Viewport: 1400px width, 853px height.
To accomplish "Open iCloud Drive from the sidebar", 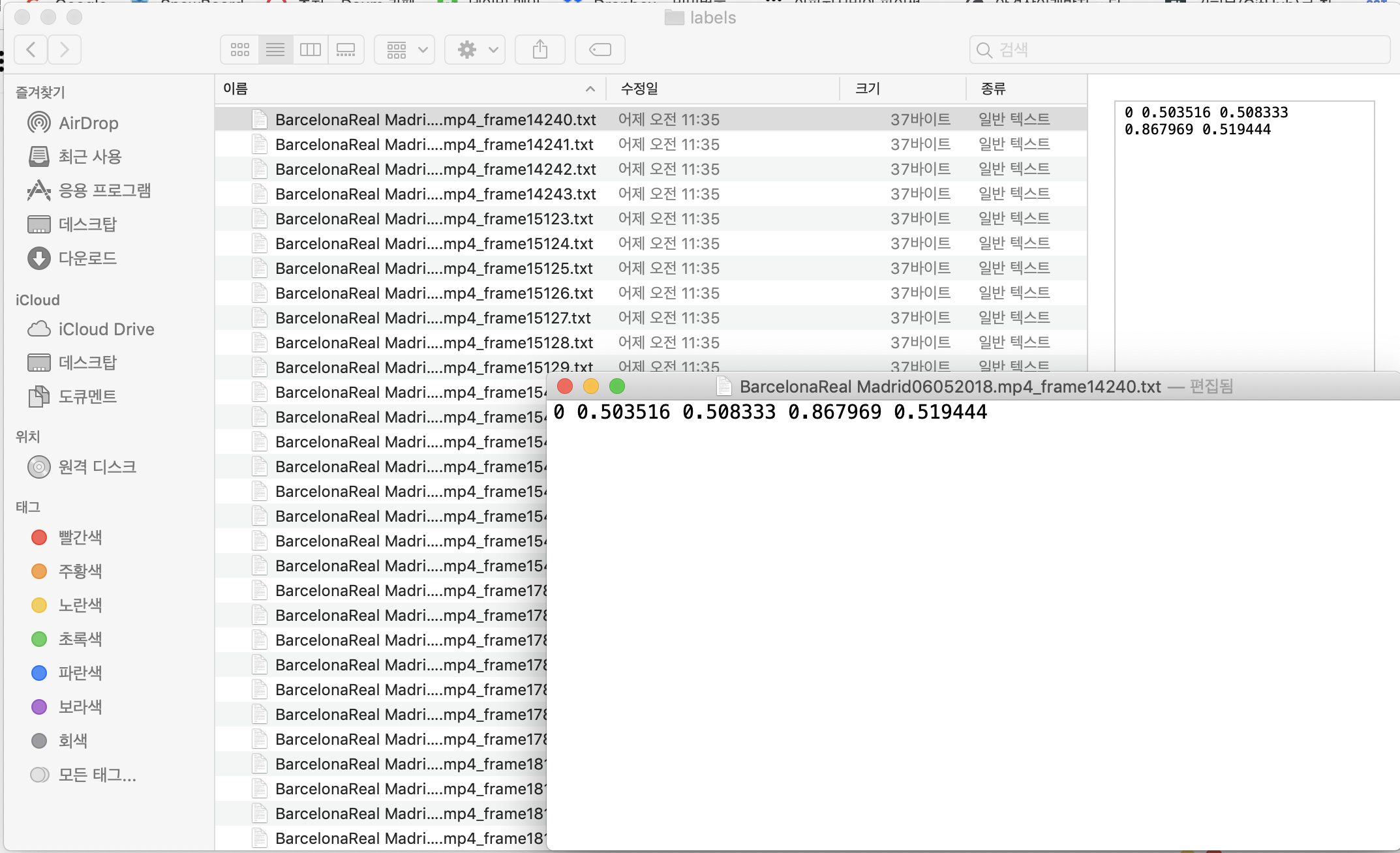I will point(106,329).
